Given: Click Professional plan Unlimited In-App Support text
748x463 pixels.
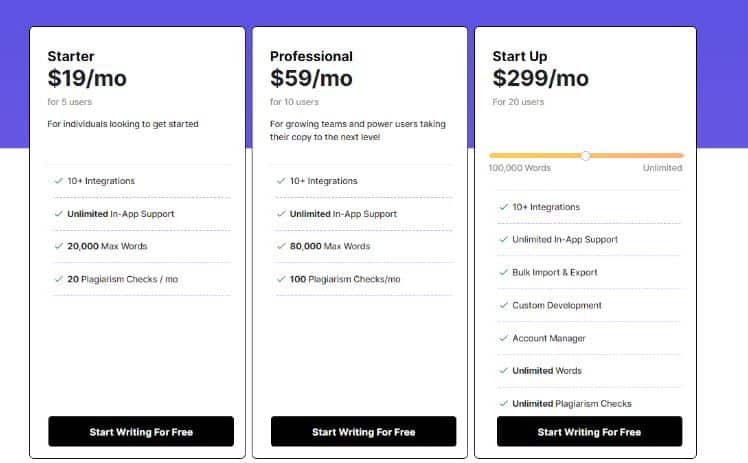Looking at the screenshot, I should [343, 214].
